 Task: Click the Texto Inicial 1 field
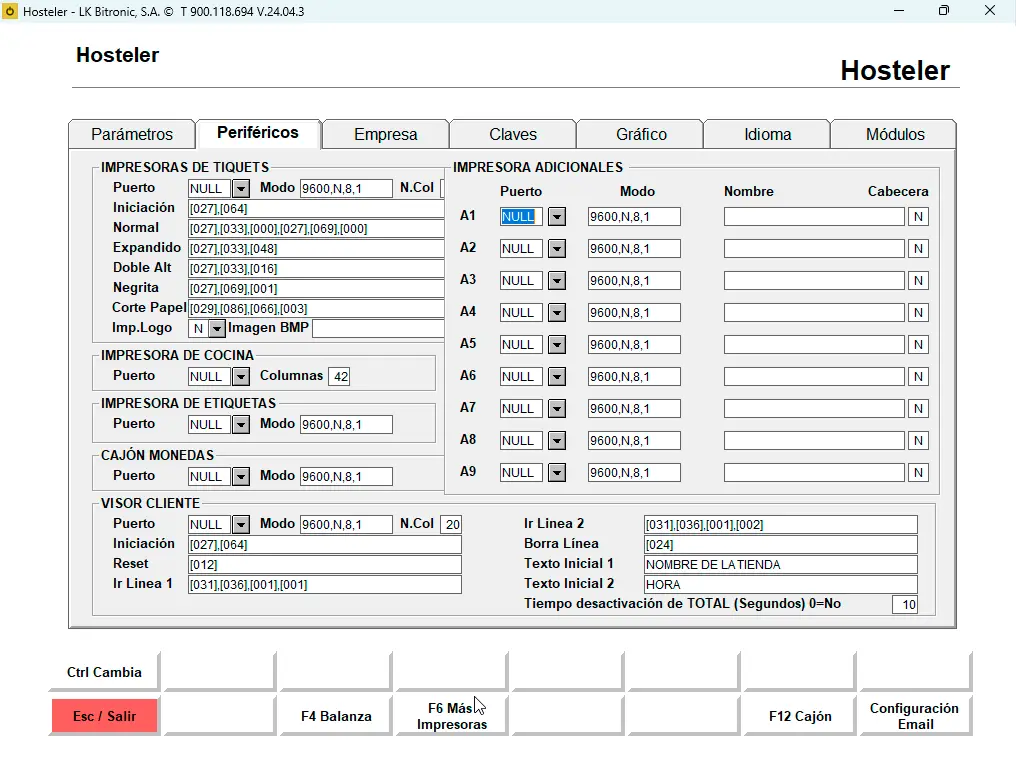coord(781,565)
